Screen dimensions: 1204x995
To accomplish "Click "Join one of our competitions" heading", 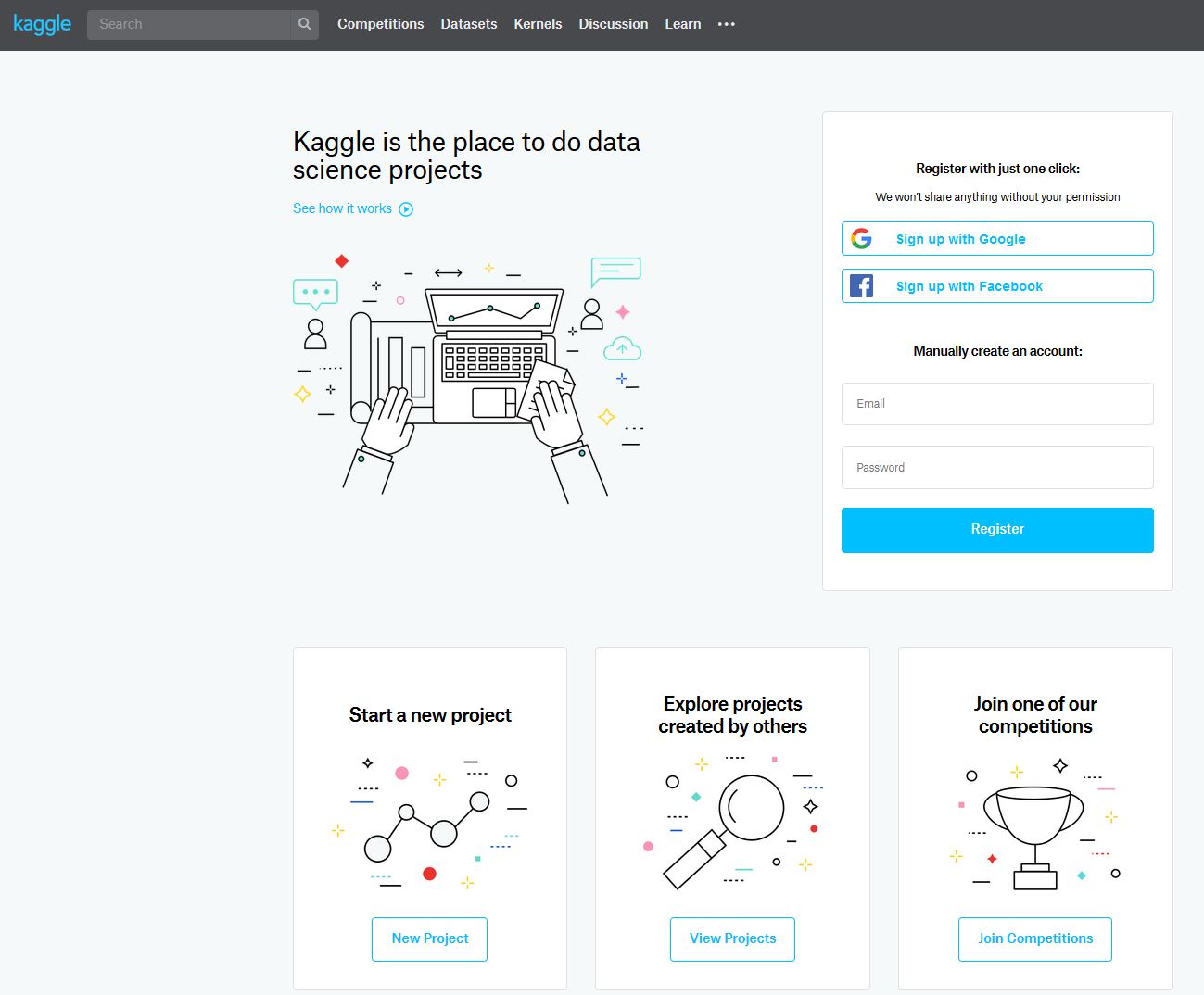I will [x=1035, y=715].
